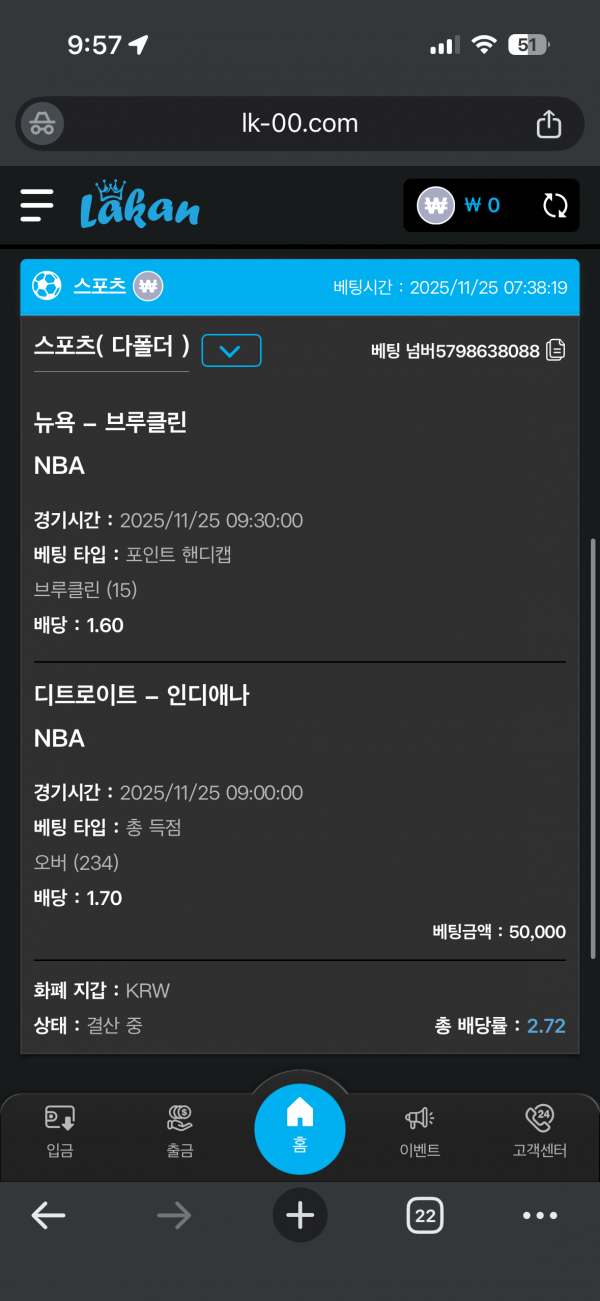Tap the deposit icon (입금)
600x1301 pixels.
pos(60,1130)
